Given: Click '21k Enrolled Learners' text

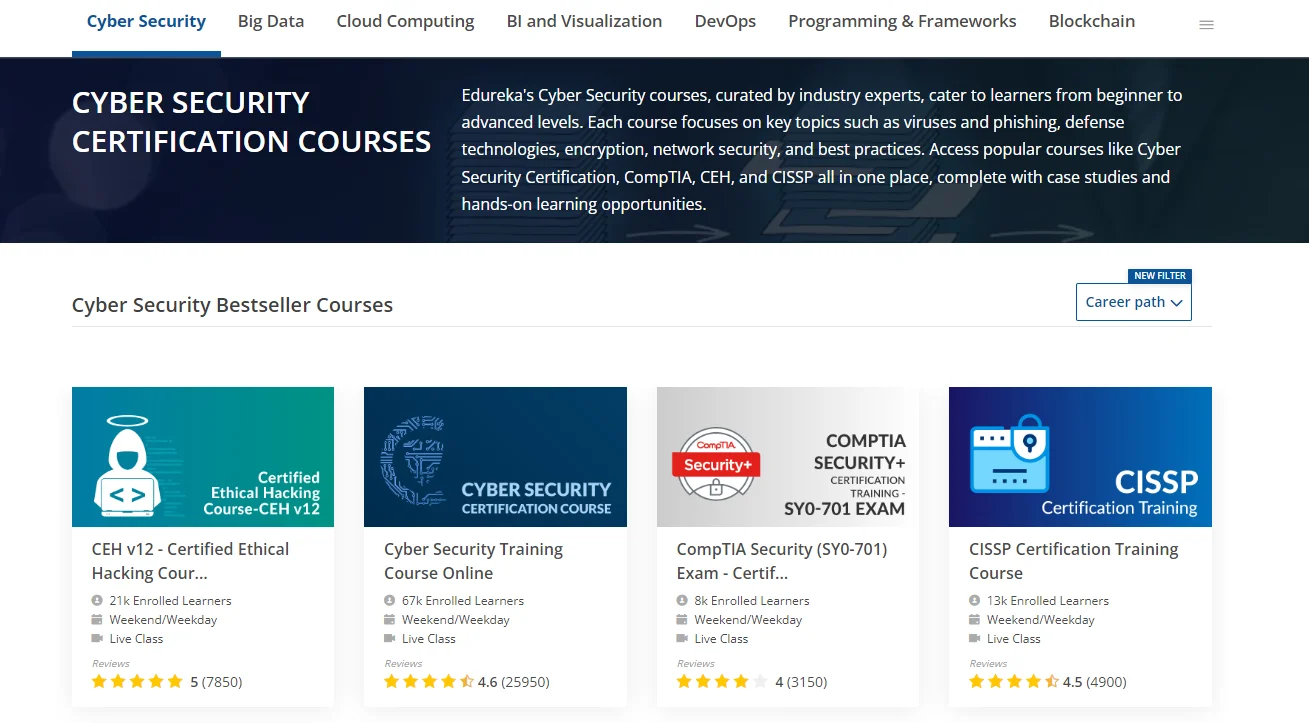Looking at the screenshot, I should pyautogui.click(x=170, y=601).
